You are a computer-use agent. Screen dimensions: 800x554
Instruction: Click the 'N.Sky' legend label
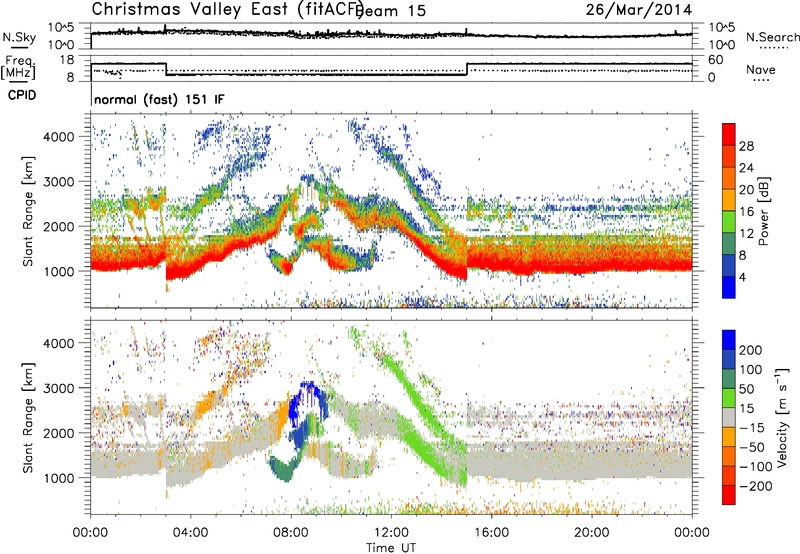[x=19, y=37]
